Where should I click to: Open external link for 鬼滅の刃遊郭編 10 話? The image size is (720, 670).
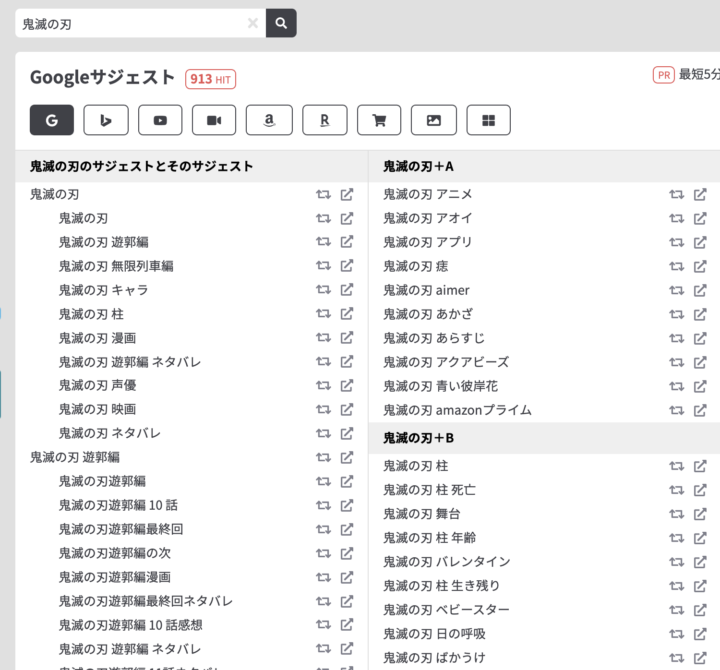point(347,505)
